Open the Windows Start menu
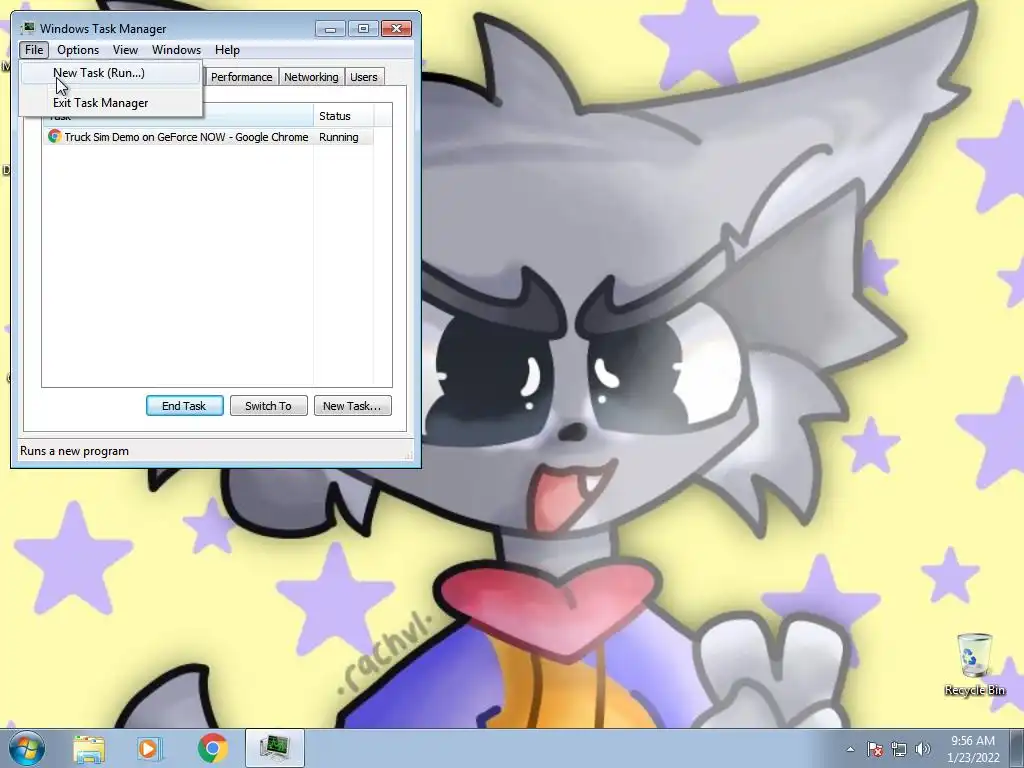The width and height of the screenshot is (1024, 768). click(x=27, y=748)
